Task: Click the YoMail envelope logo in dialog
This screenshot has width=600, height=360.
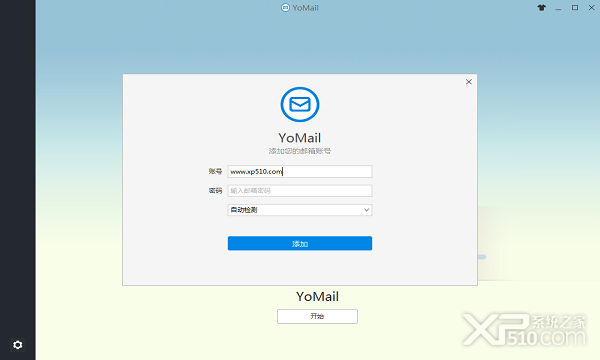Action: click(300, 104)
